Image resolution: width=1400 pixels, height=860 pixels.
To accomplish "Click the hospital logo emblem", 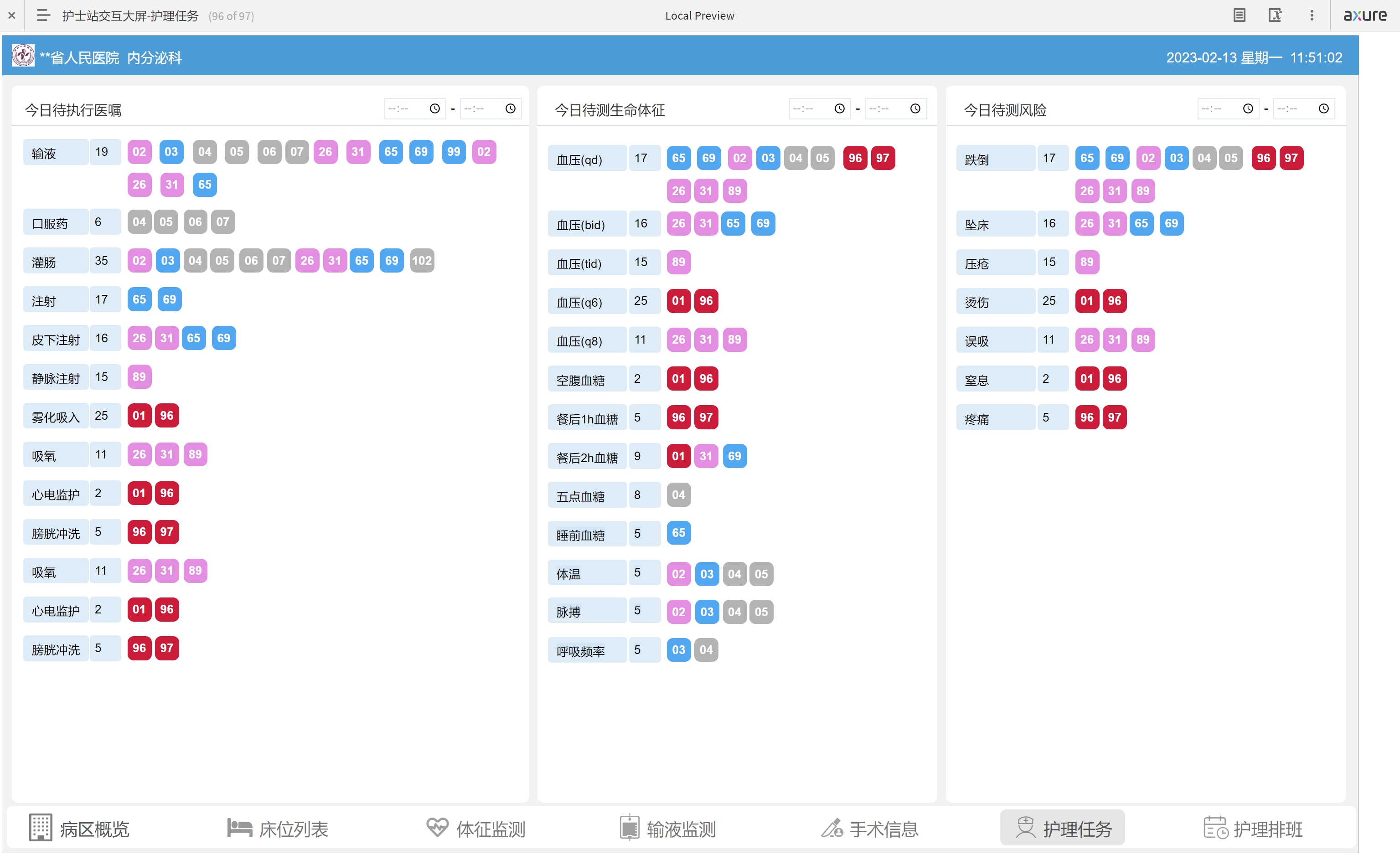I will tap(23, 56).
